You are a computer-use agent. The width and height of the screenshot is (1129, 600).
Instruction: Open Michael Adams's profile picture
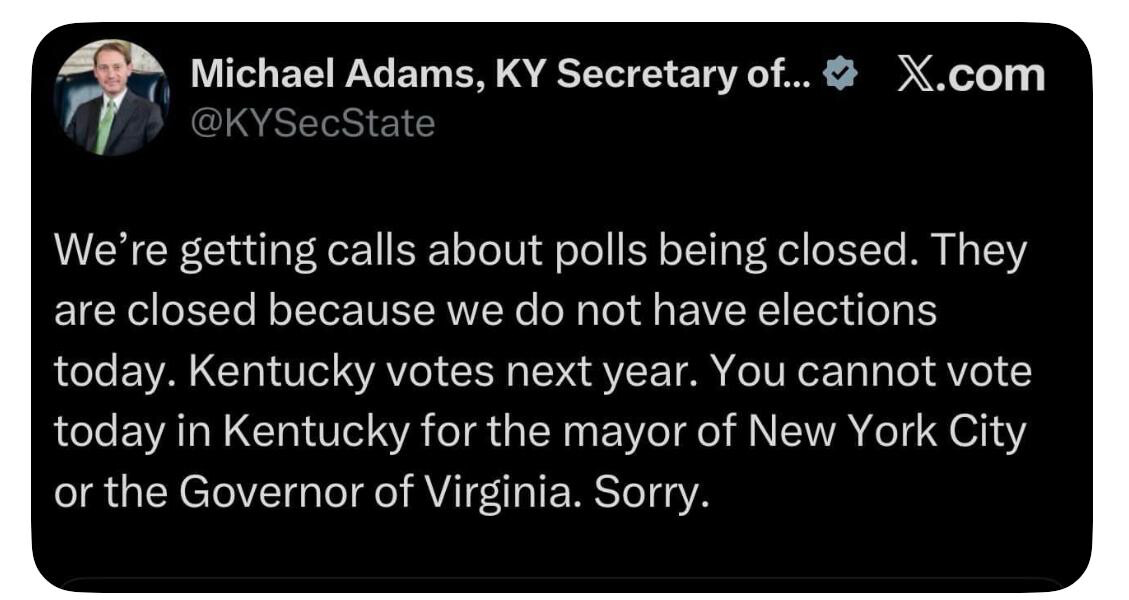click(112, 97)
